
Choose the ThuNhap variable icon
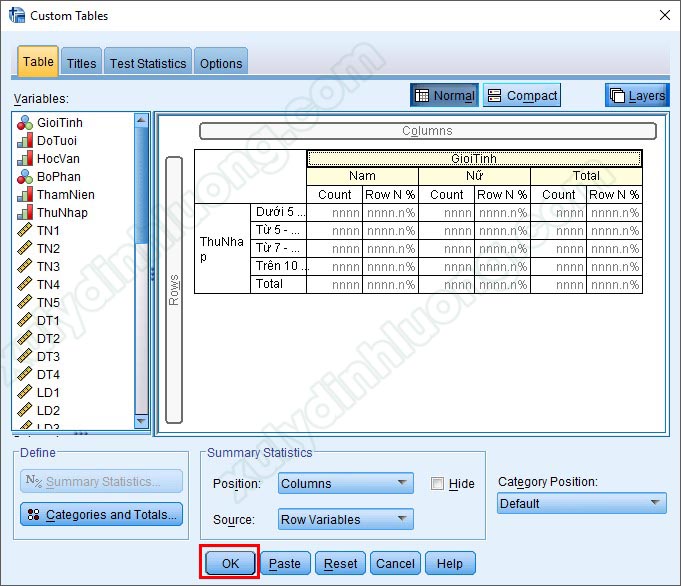click(25, 212)
